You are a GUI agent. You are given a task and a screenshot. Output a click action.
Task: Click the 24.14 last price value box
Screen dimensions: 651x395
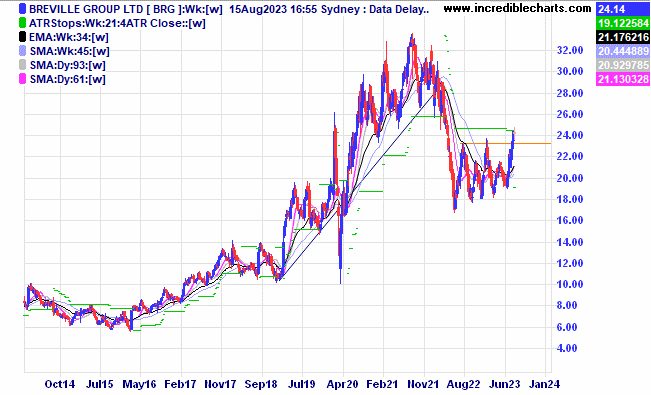pos(623,9)
